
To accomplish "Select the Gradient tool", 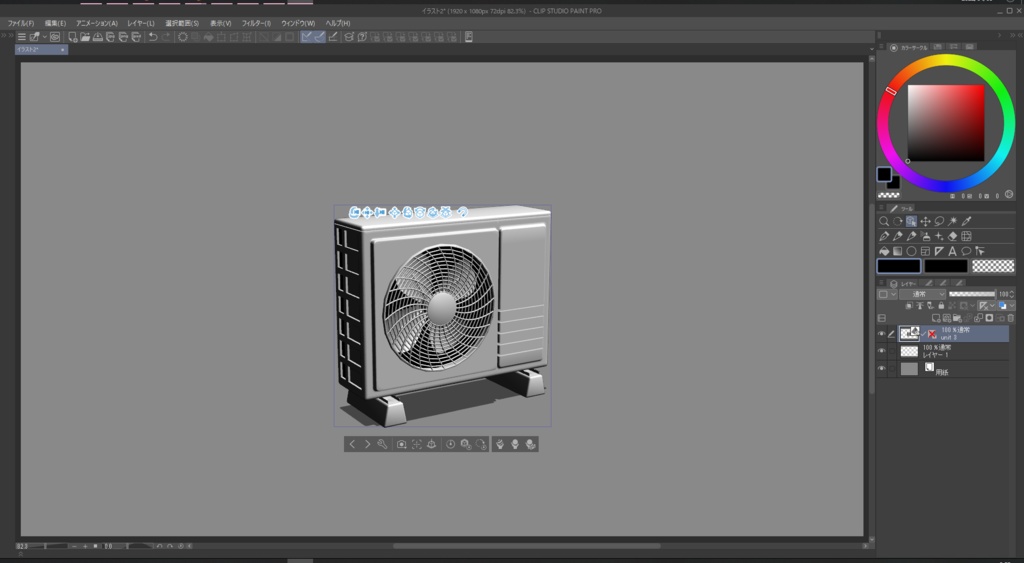I will click(x=898, y=251).
